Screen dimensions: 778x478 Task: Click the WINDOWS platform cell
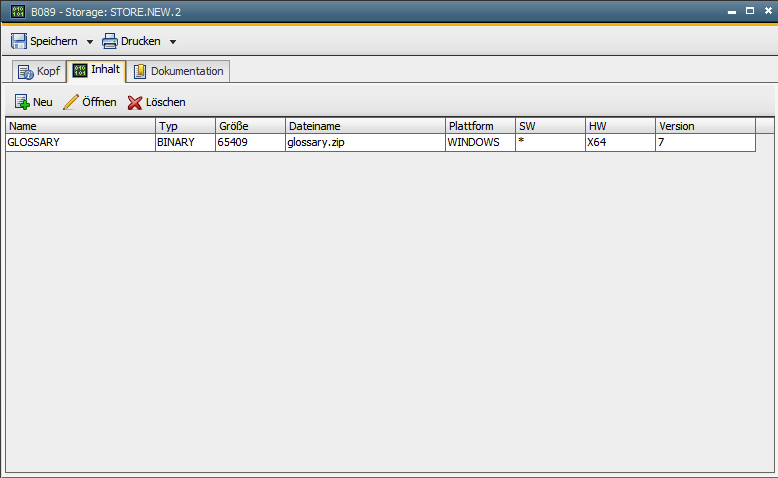pyautogui.click(x=480, y=142)
